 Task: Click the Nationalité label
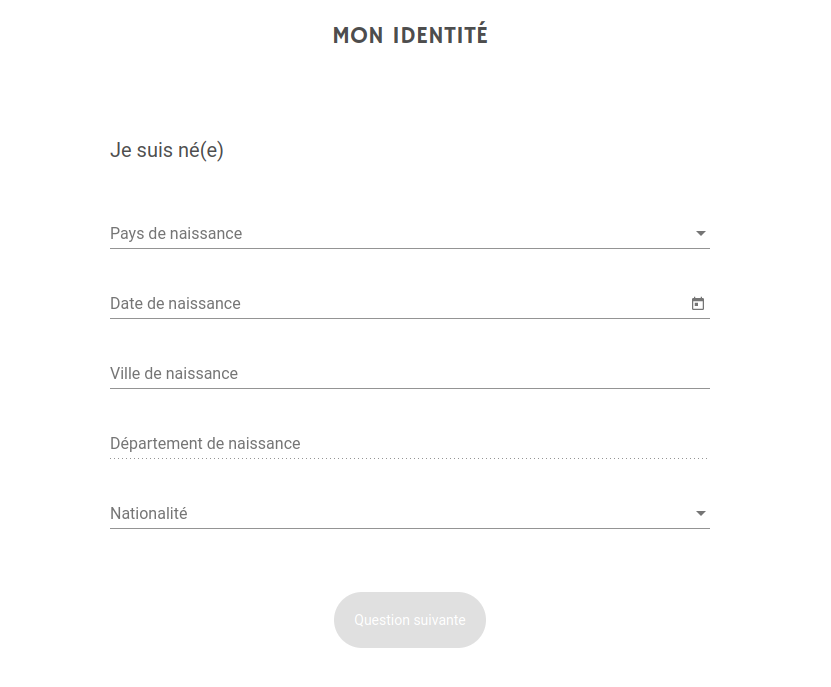148,513
